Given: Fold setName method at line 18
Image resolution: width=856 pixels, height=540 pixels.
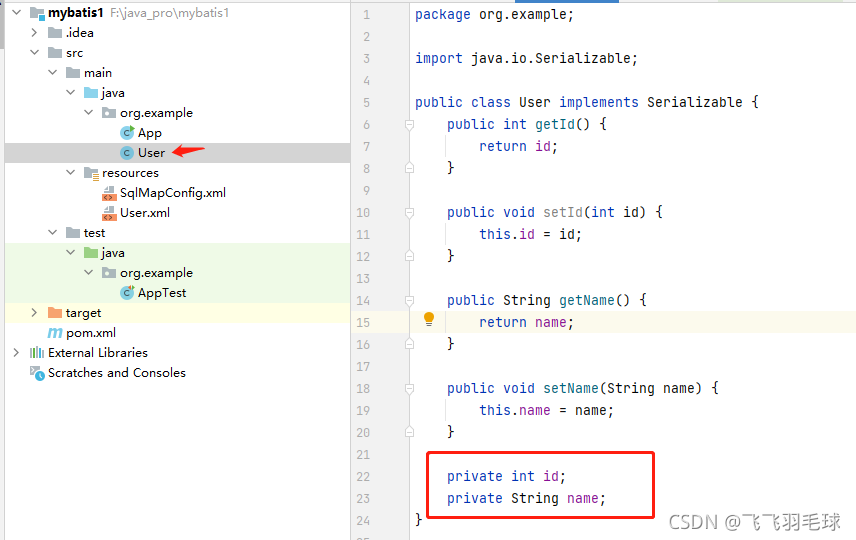Looking at the screenshot, I should click(409, 389).
